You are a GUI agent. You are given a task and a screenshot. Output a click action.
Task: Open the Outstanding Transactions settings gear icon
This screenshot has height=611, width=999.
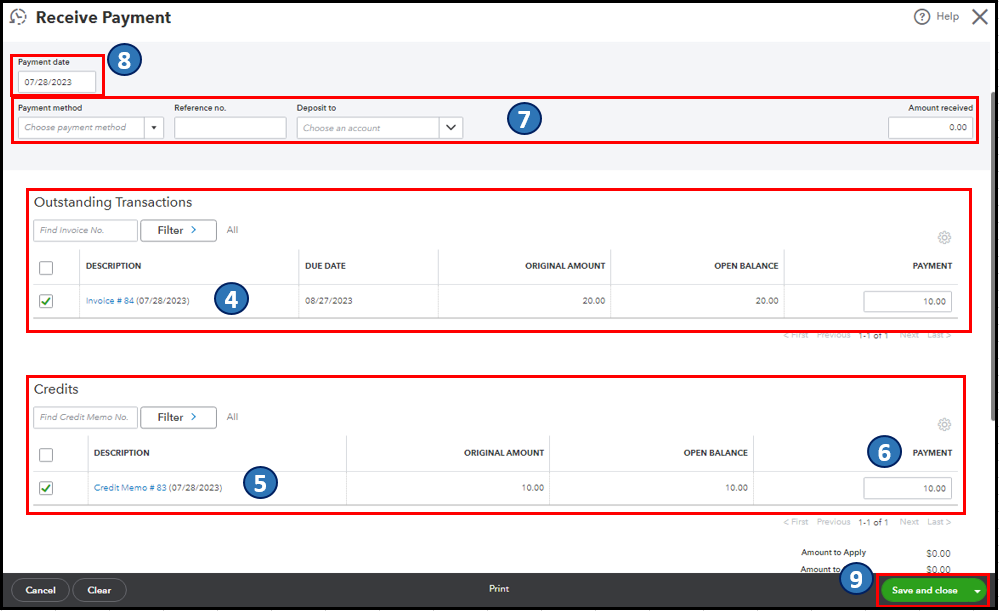[x=944, y=237]
